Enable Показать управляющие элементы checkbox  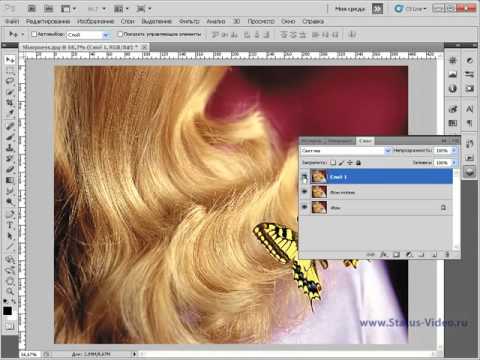[x=120, y=34]
